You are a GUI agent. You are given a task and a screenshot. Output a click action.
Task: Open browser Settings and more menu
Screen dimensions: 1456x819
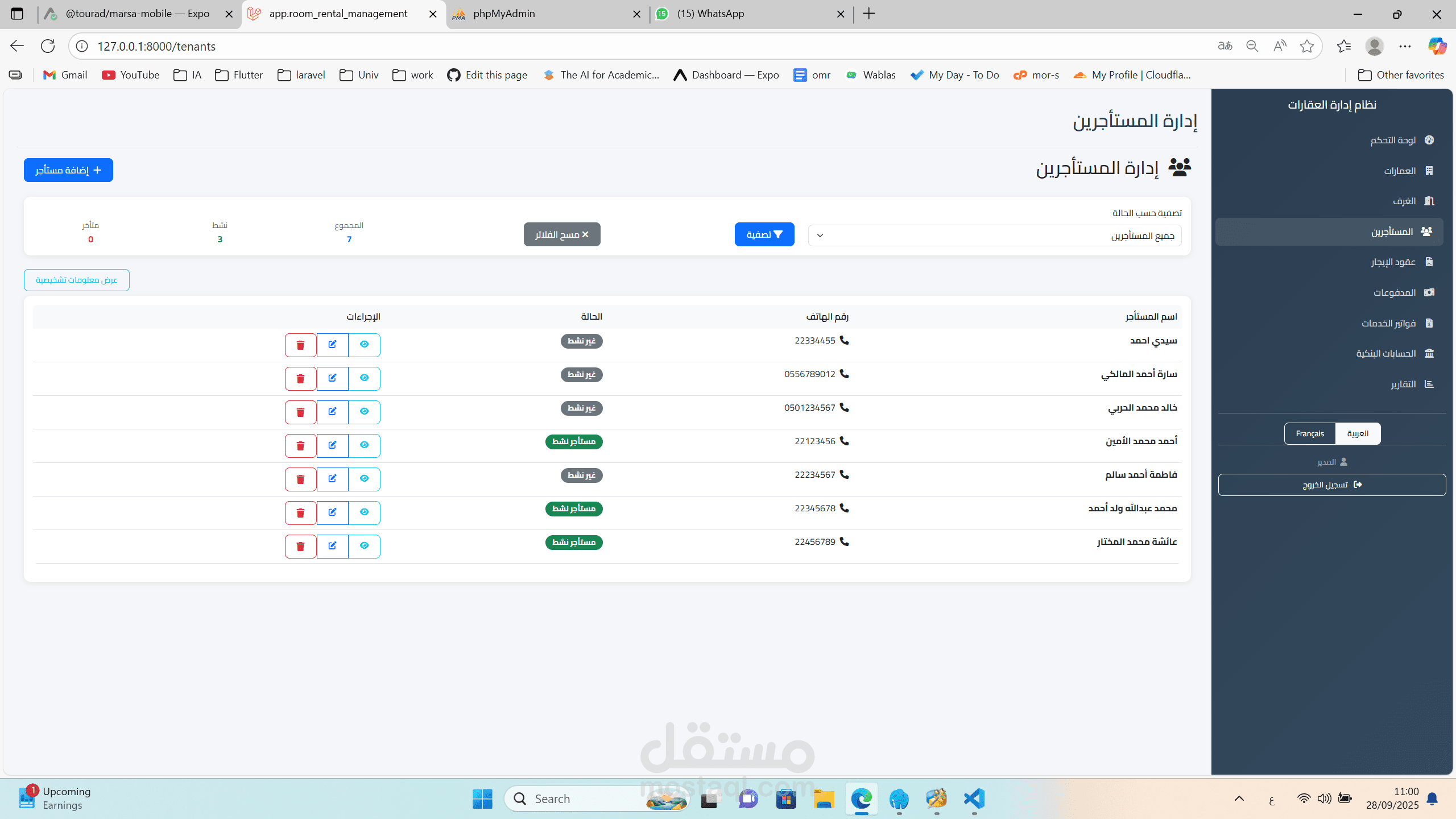(x=1405, y=46)
